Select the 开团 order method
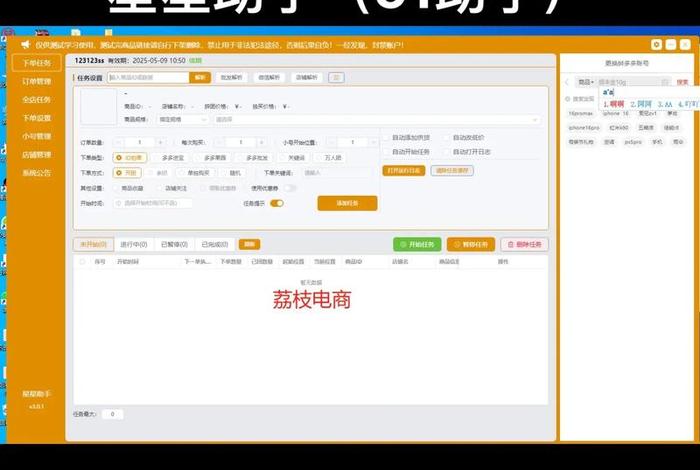This screenshot has height=470, width=700. (127, 173)
